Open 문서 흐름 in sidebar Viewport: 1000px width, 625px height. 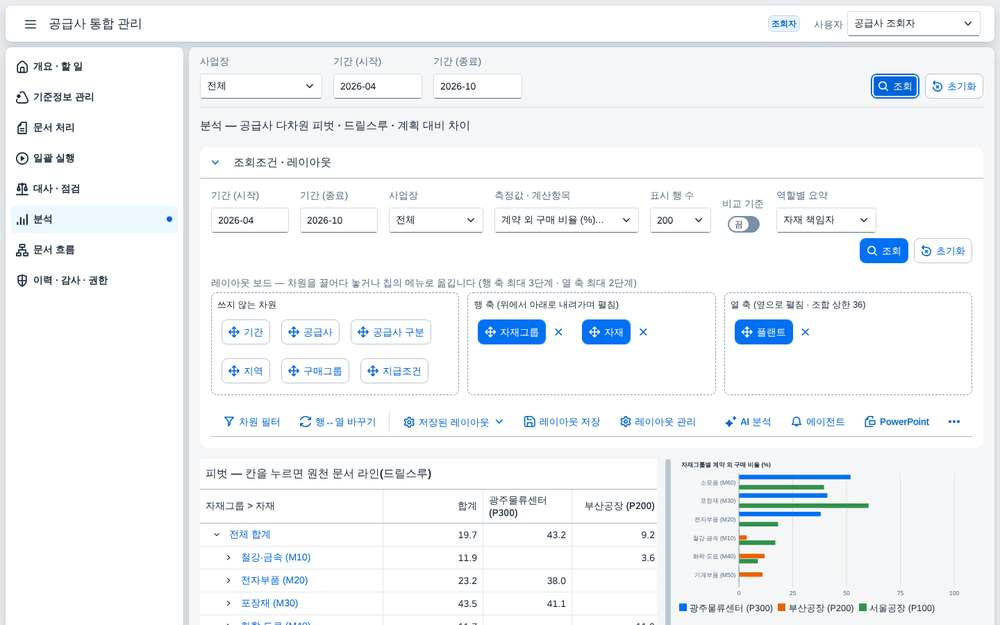[94, 250]
